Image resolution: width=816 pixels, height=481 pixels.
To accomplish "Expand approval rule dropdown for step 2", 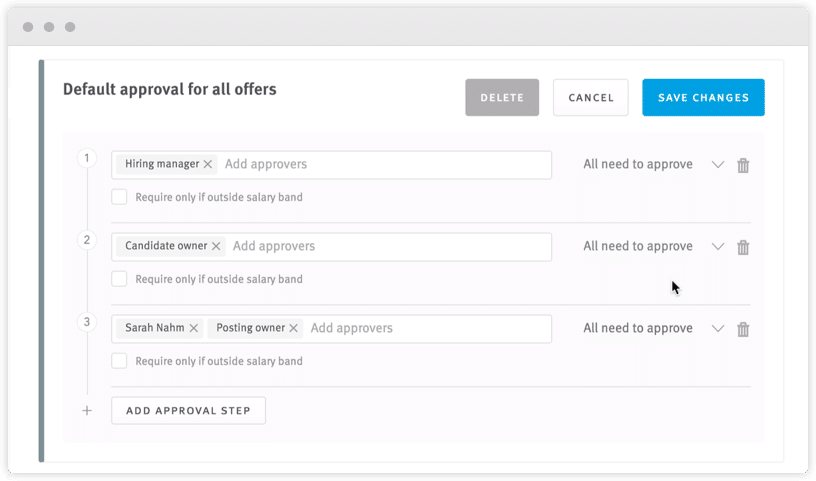I will tap(718, 246).
